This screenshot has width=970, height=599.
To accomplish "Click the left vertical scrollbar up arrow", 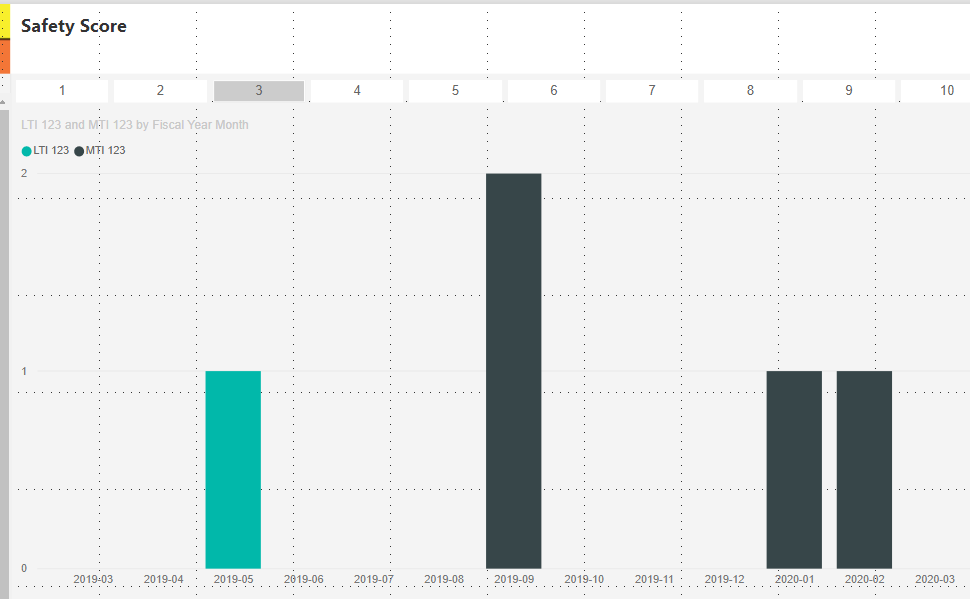I will coord(3,102).
